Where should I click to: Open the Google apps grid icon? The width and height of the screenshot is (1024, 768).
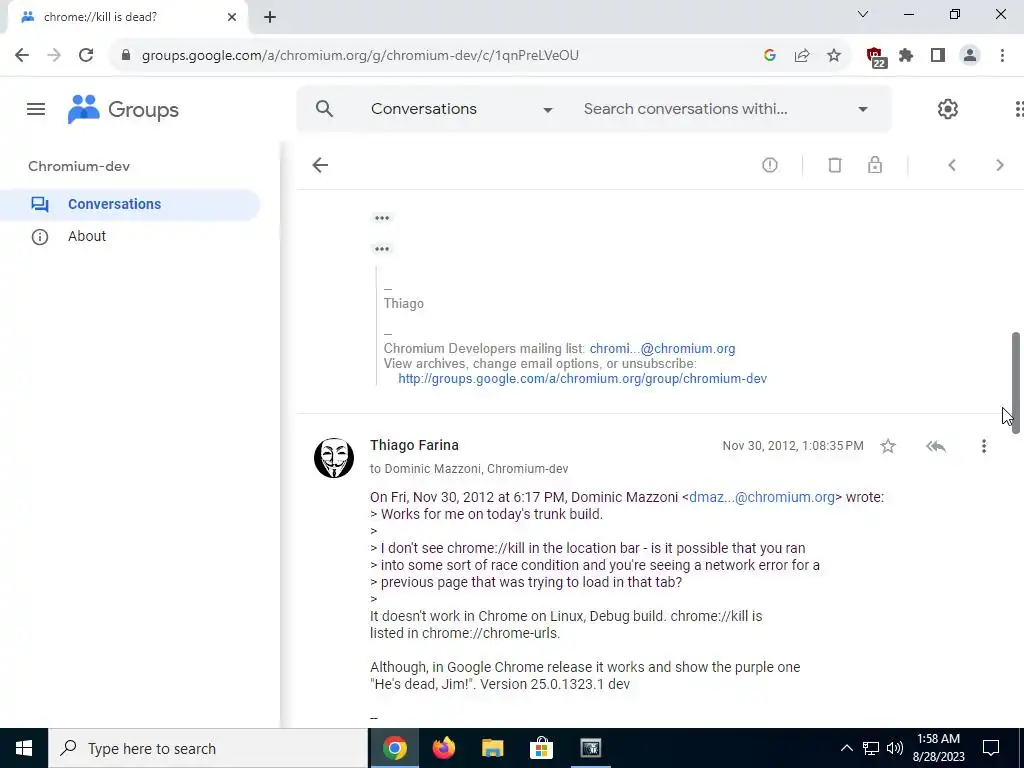(1019, 109)
